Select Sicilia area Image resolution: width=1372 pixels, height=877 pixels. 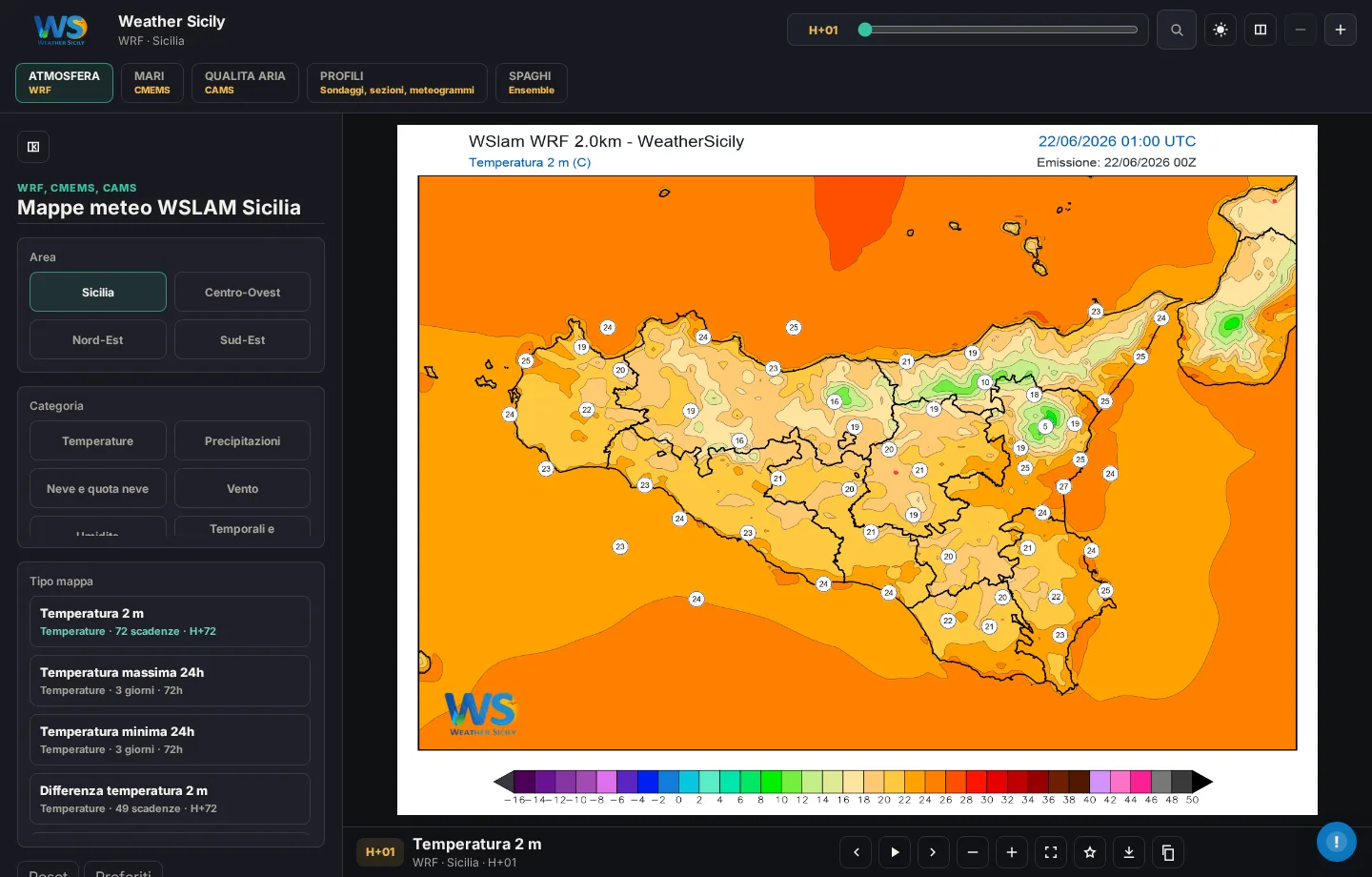pos(98,292)
